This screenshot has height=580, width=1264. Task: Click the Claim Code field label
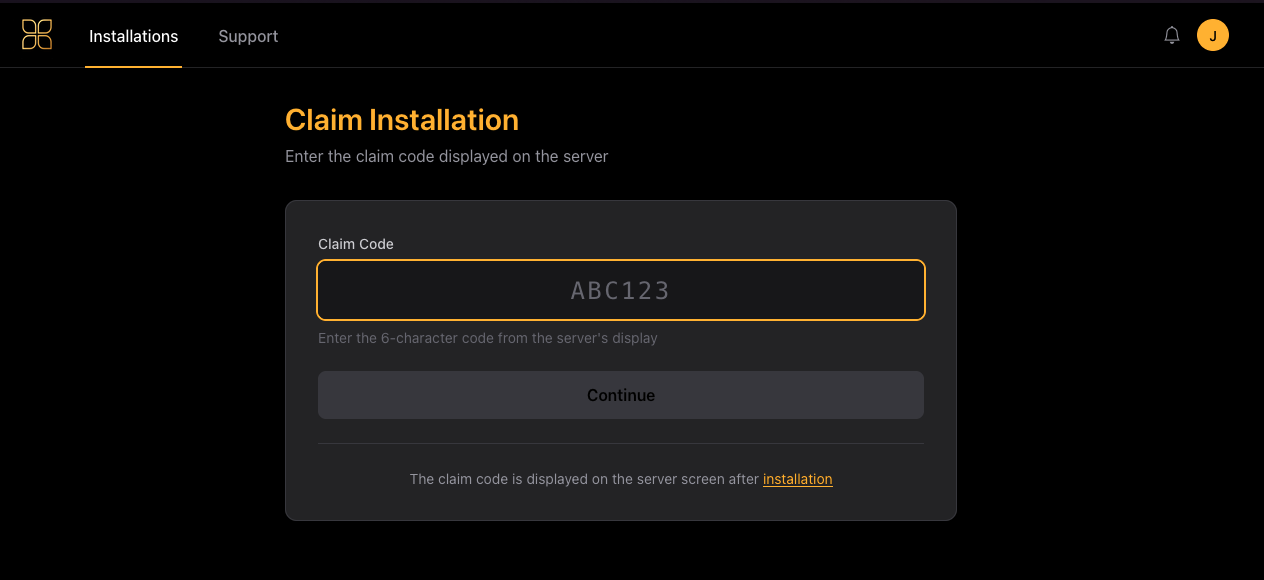[x=355, y=243]
